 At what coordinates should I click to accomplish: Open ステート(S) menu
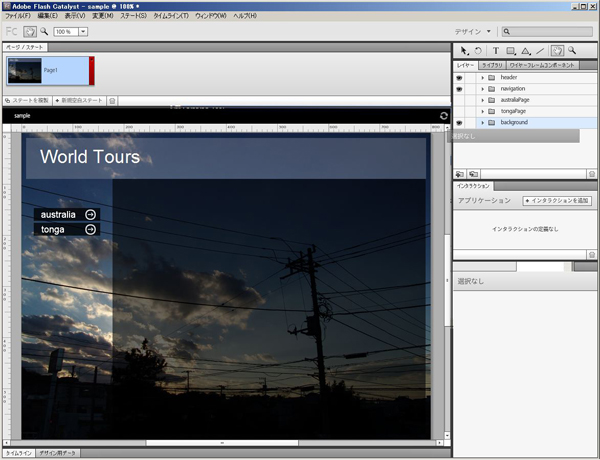[133, 16]
